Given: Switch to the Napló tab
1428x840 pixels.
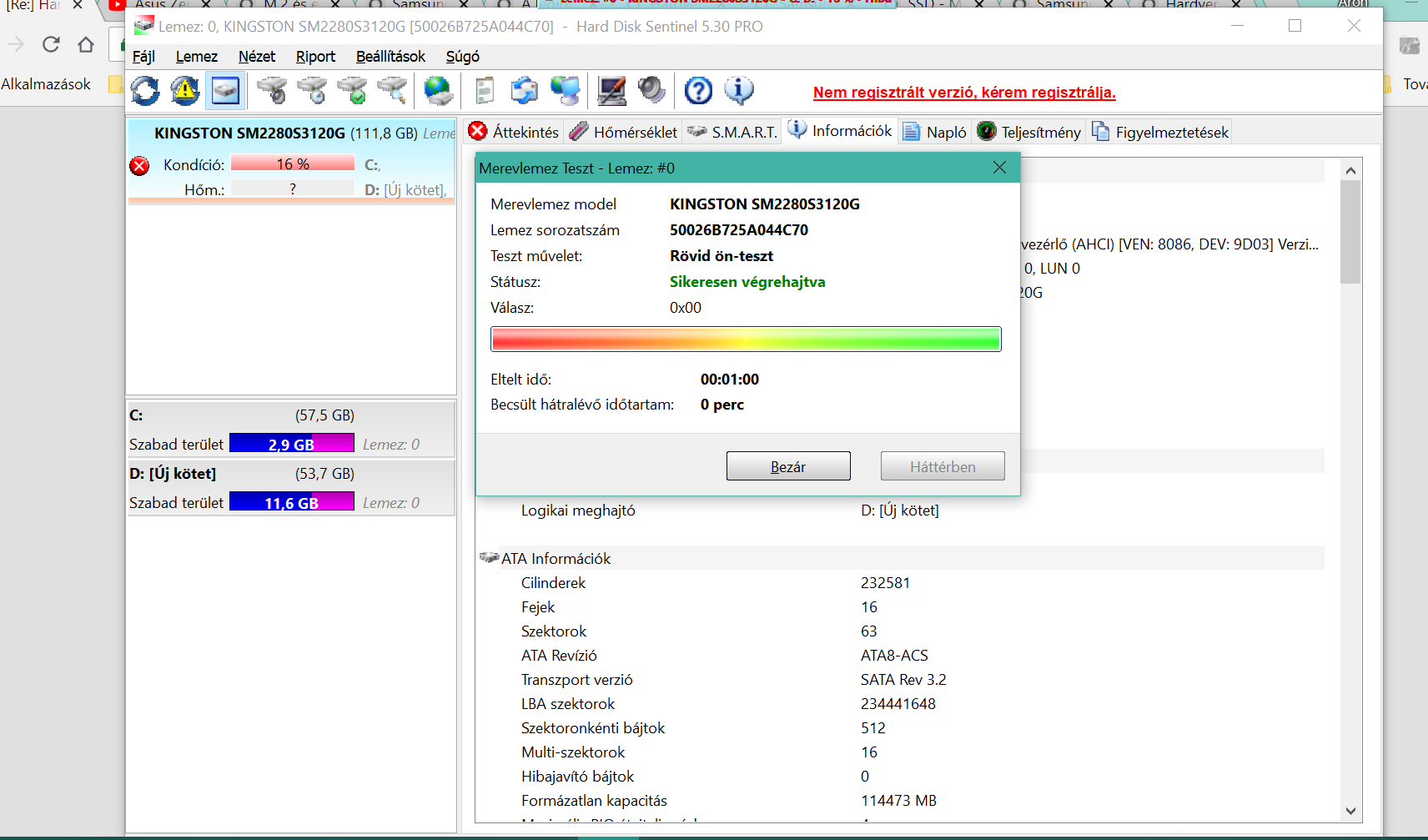Looking at the screenshot, I should (935, 132).
